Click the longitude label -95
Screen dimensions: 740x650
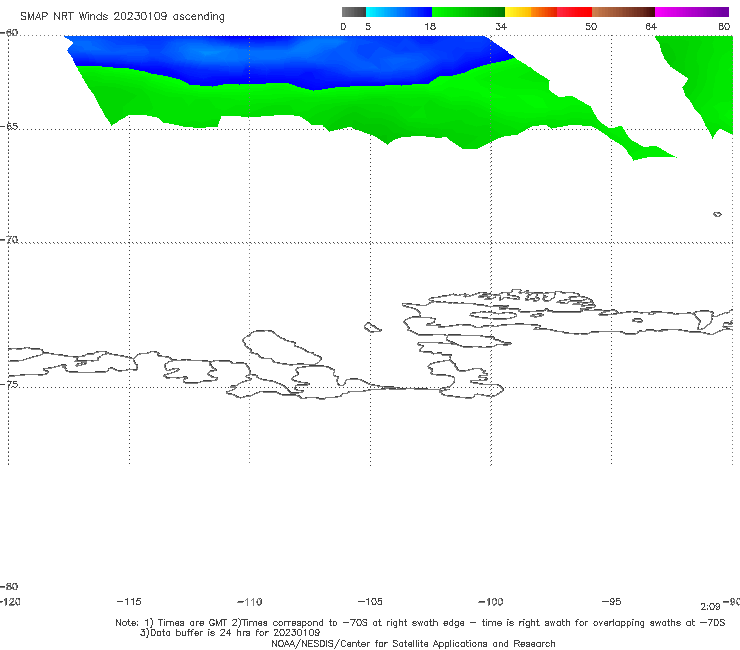[611, 601]
